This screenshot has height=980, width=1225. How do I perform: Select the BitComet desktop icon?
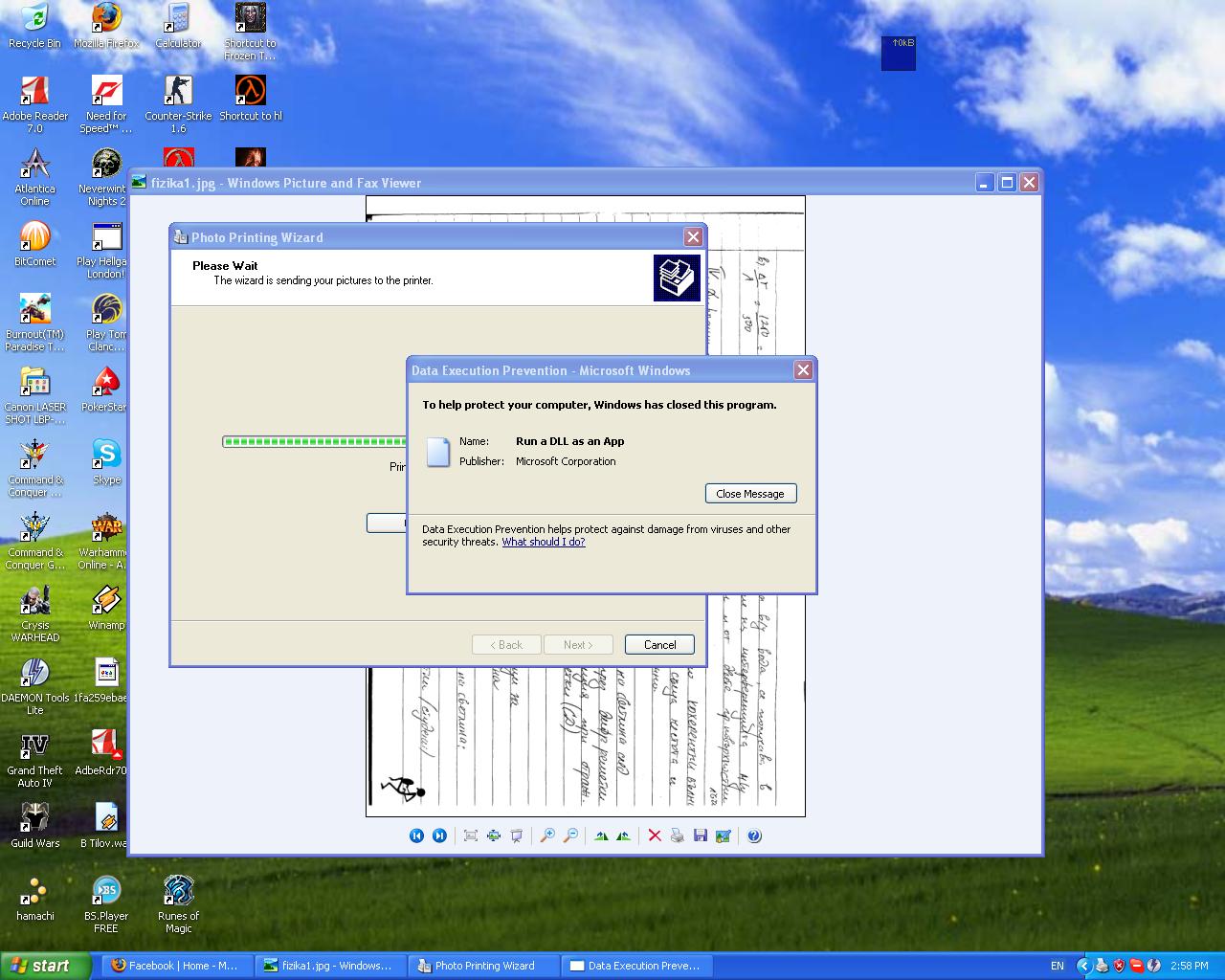[x=35, y=244]
